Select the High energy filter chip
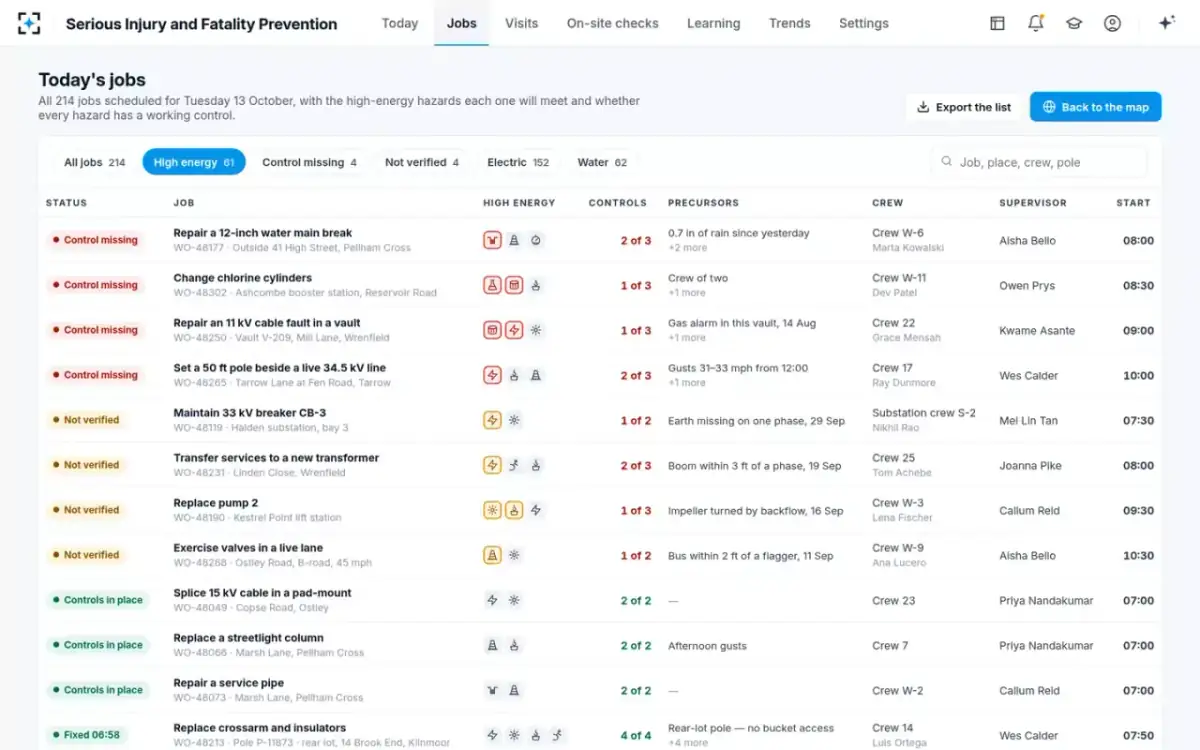This screenshot has width=1200, height=750. click(194, 162)
